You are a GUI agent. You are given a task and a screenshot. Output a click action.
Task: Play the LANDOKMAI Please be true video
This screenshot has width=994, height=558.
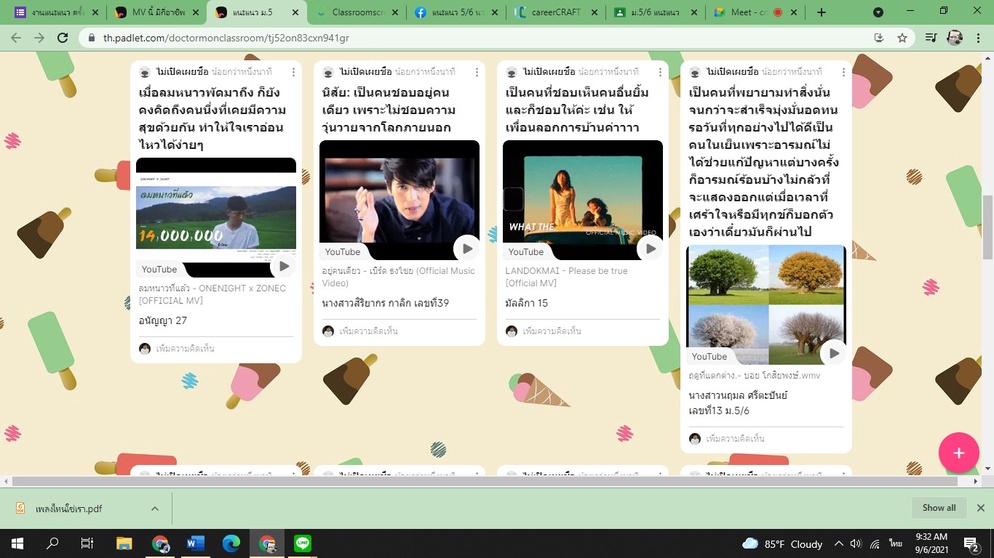(x=650, y=249)
